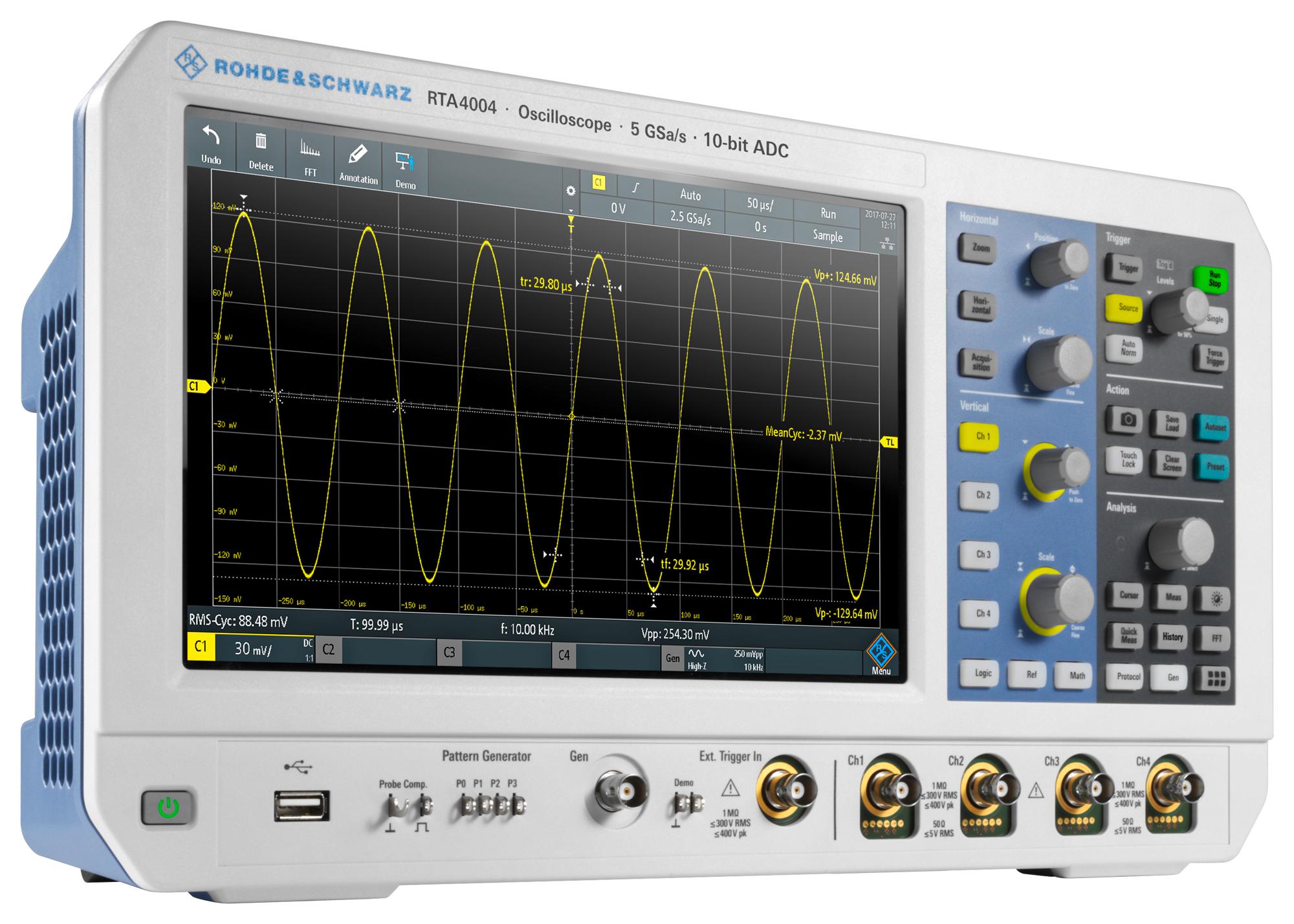Screen dimensions: 1294x924
Task: Select the on-screen C3 channel tab
Action: 449,653
